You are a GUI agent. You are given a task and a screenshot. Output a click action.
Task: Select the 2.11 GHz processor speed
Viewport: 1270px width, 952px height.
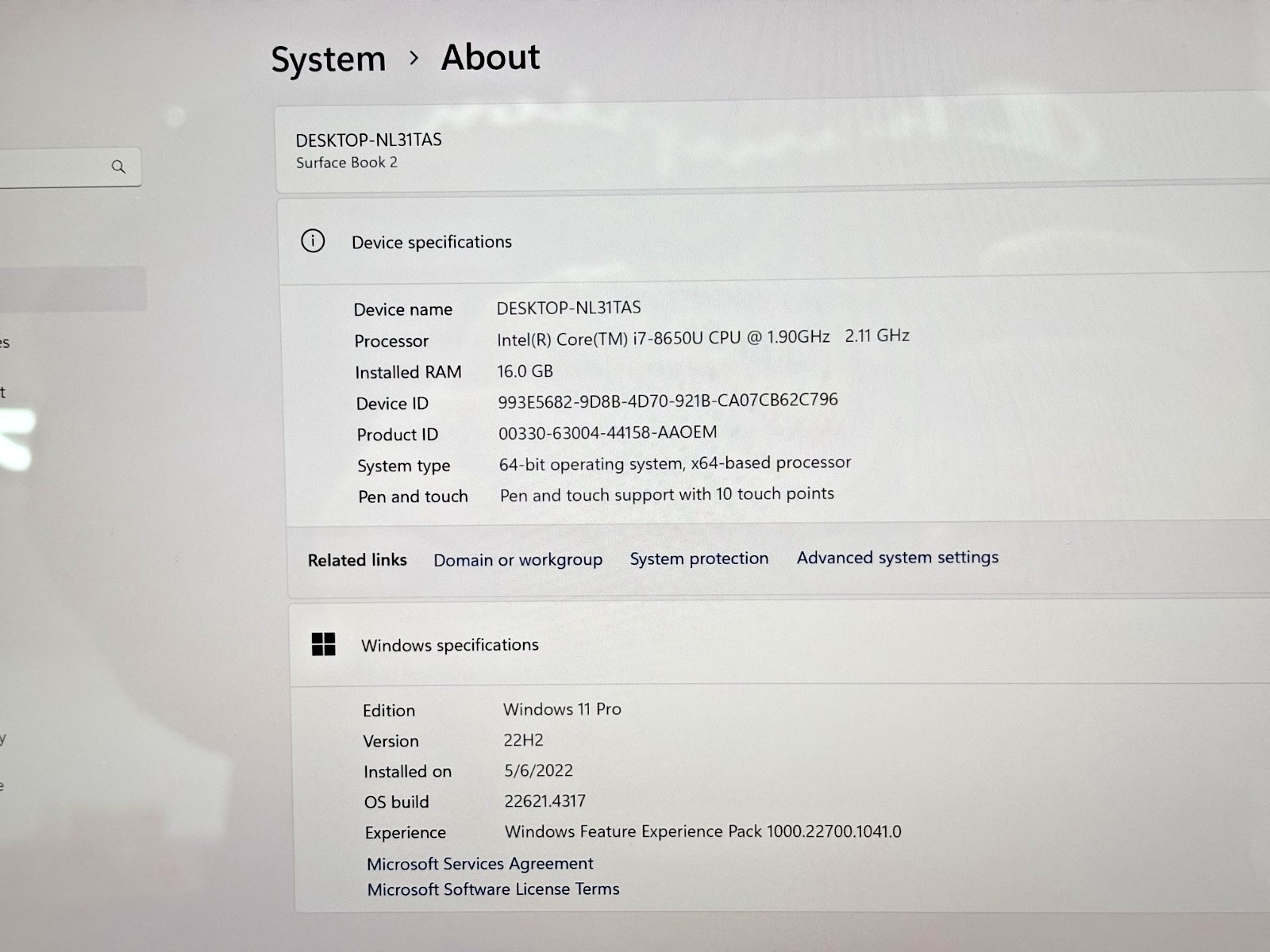(x=877, y=336)
